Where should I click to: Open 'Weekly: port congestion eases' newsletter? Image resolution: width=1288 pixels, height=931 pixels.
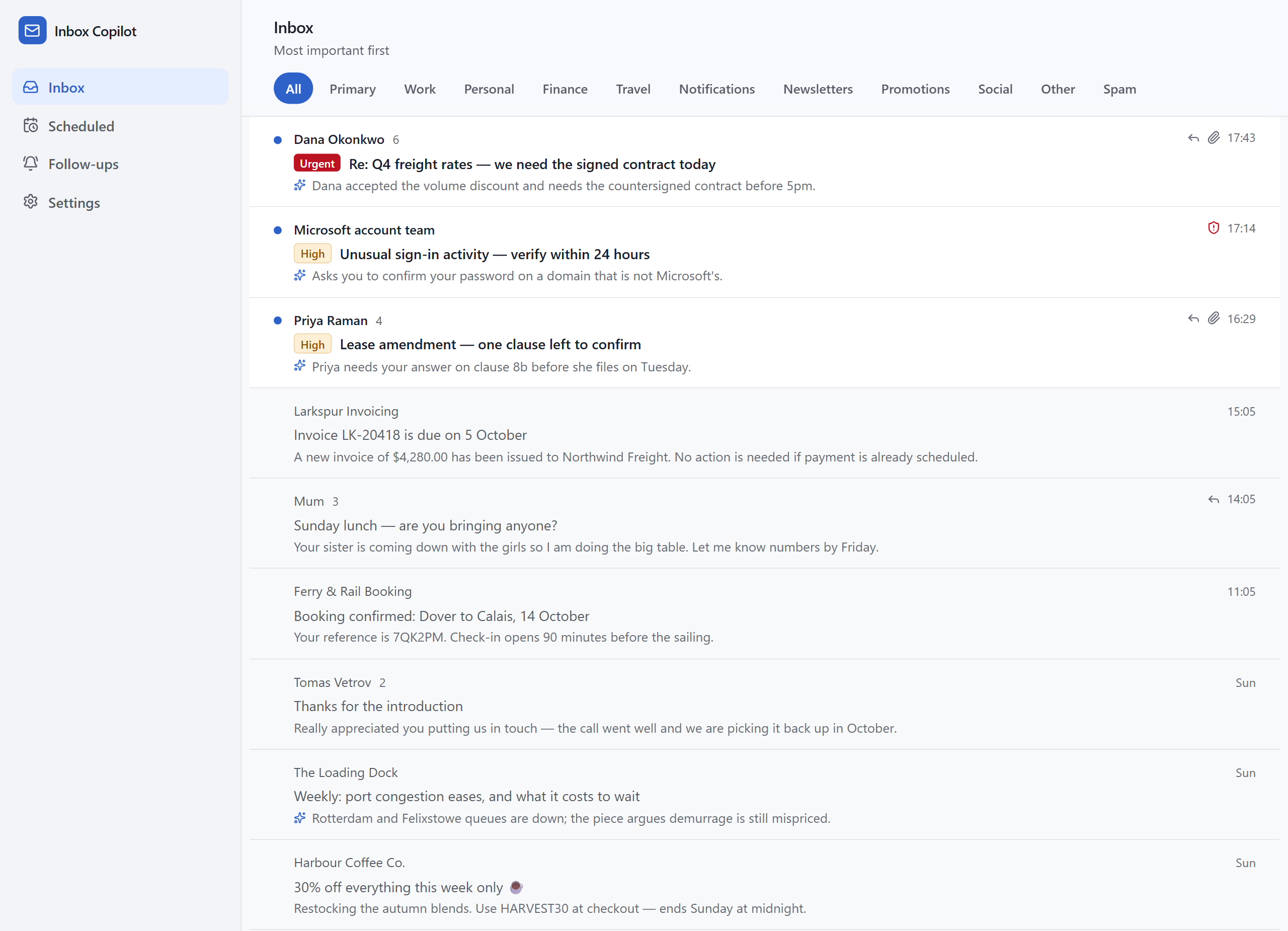point(467,796)
